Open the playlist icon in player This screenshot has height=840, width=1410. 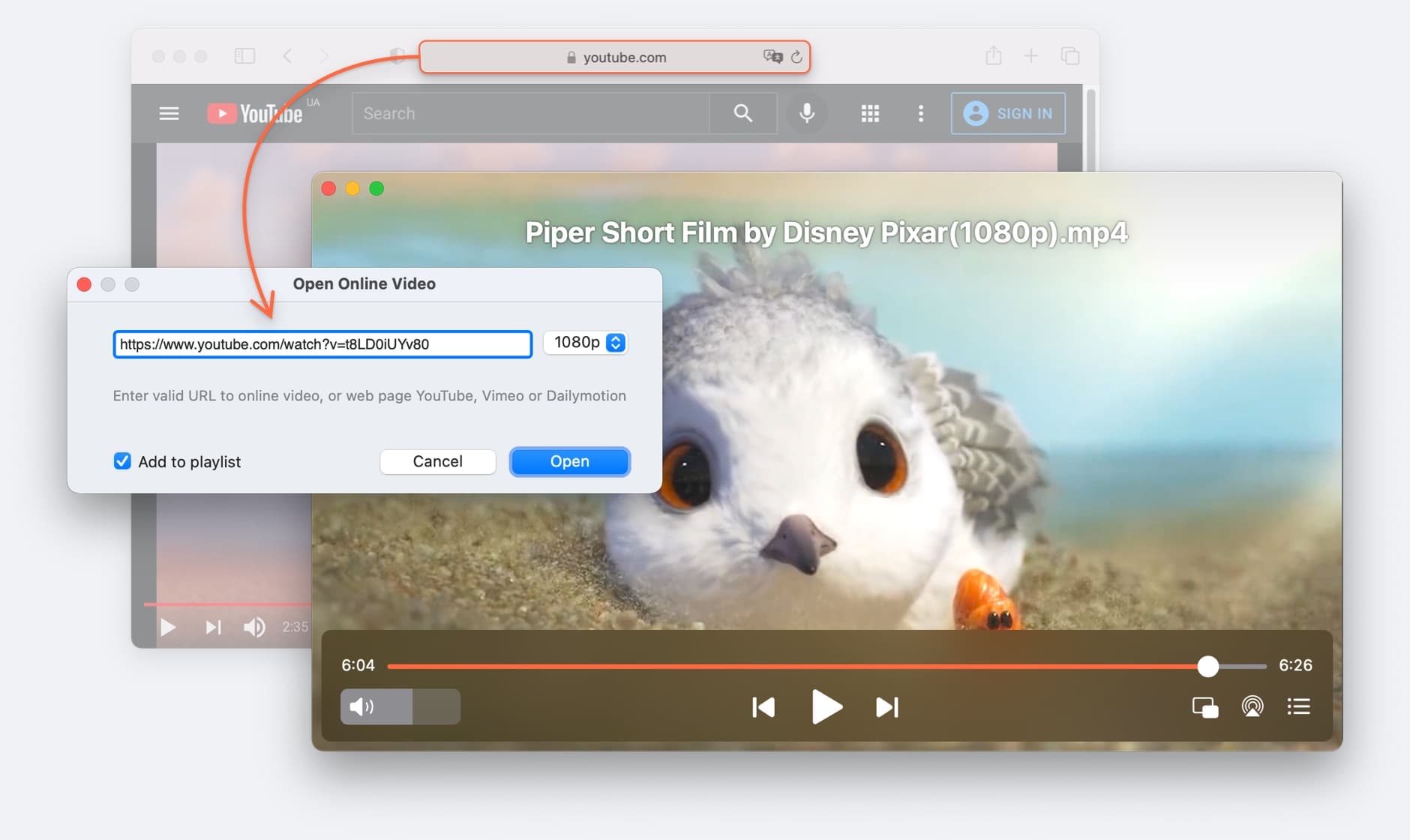1298,706
